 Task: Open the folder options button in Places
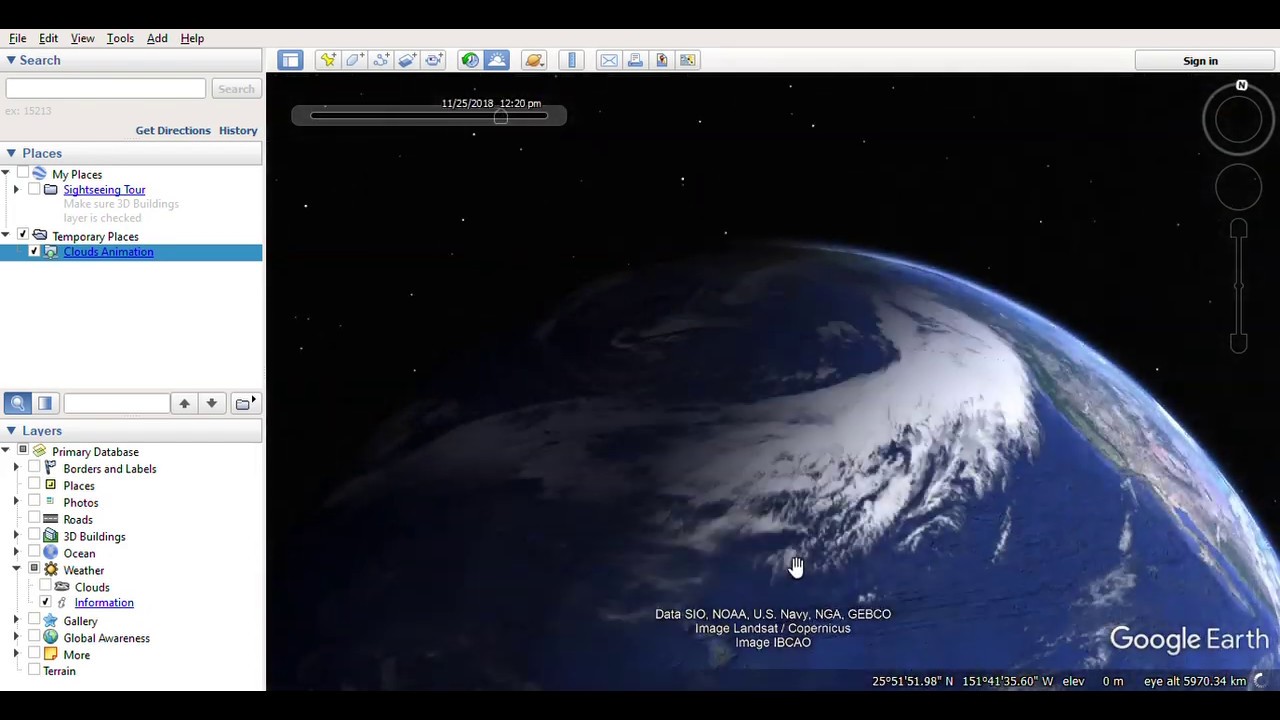pos(244,403)
